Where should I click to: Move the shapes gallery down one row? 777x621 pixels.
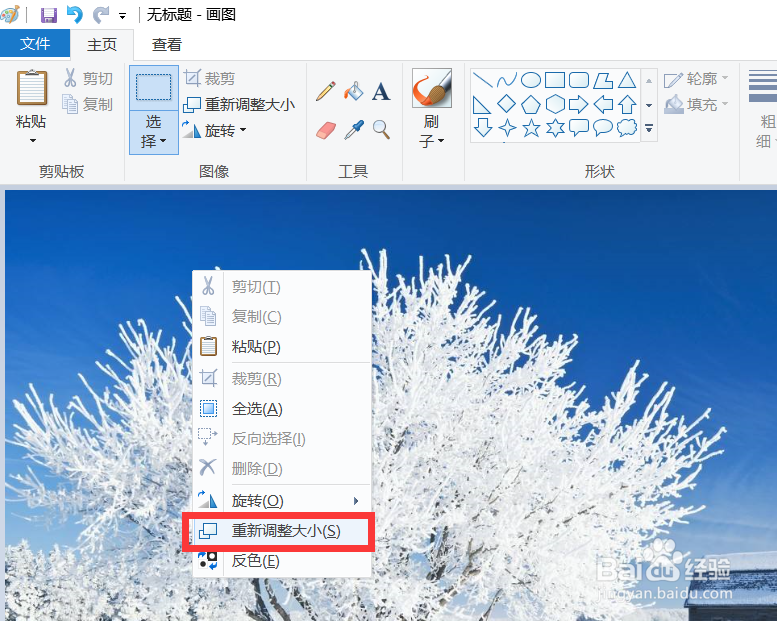tap(649, 105)
